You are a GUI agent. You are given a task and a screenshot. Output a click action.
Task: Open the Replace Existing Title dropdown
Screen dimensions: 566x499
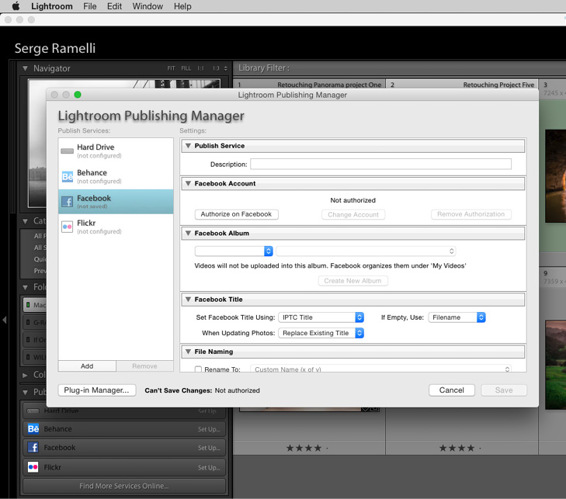click(x=321, y=333)
